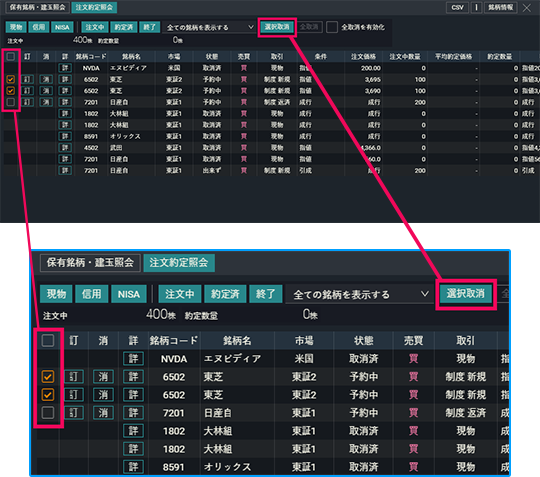Click 選択取消 button in enlarged view
The image size is (540, 477).
coord(466,294)
